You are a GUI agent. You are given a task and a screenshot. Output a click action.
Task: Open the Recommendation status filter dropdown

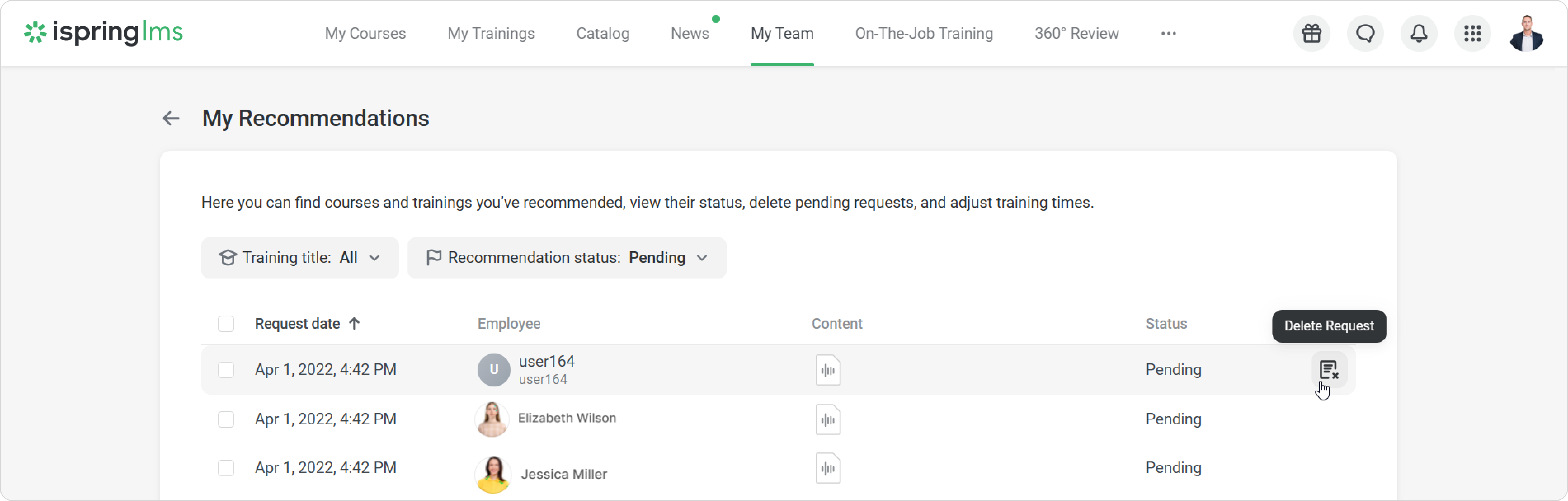coord(567,258)
